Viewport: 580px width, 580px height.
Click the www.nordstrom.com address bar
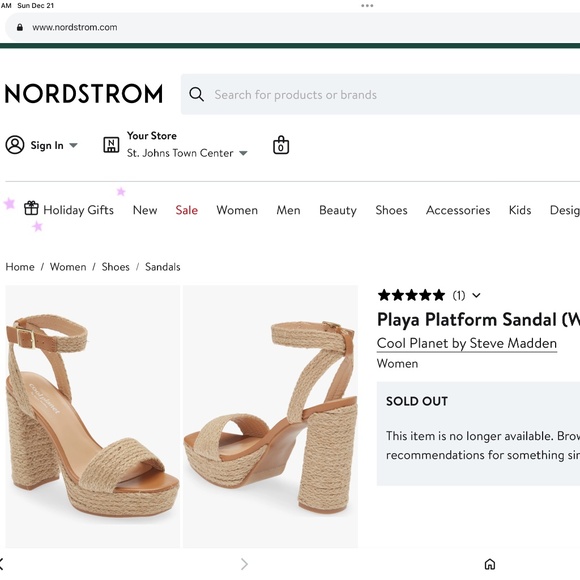pos(293,27)
